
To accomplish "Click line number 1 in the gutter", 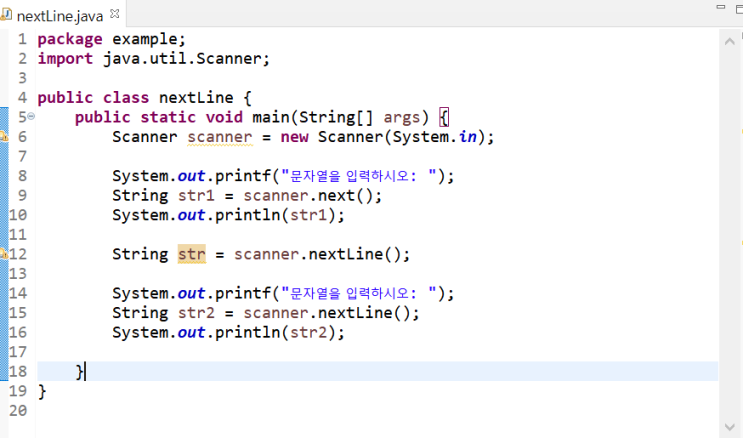I will click(22, 39).
